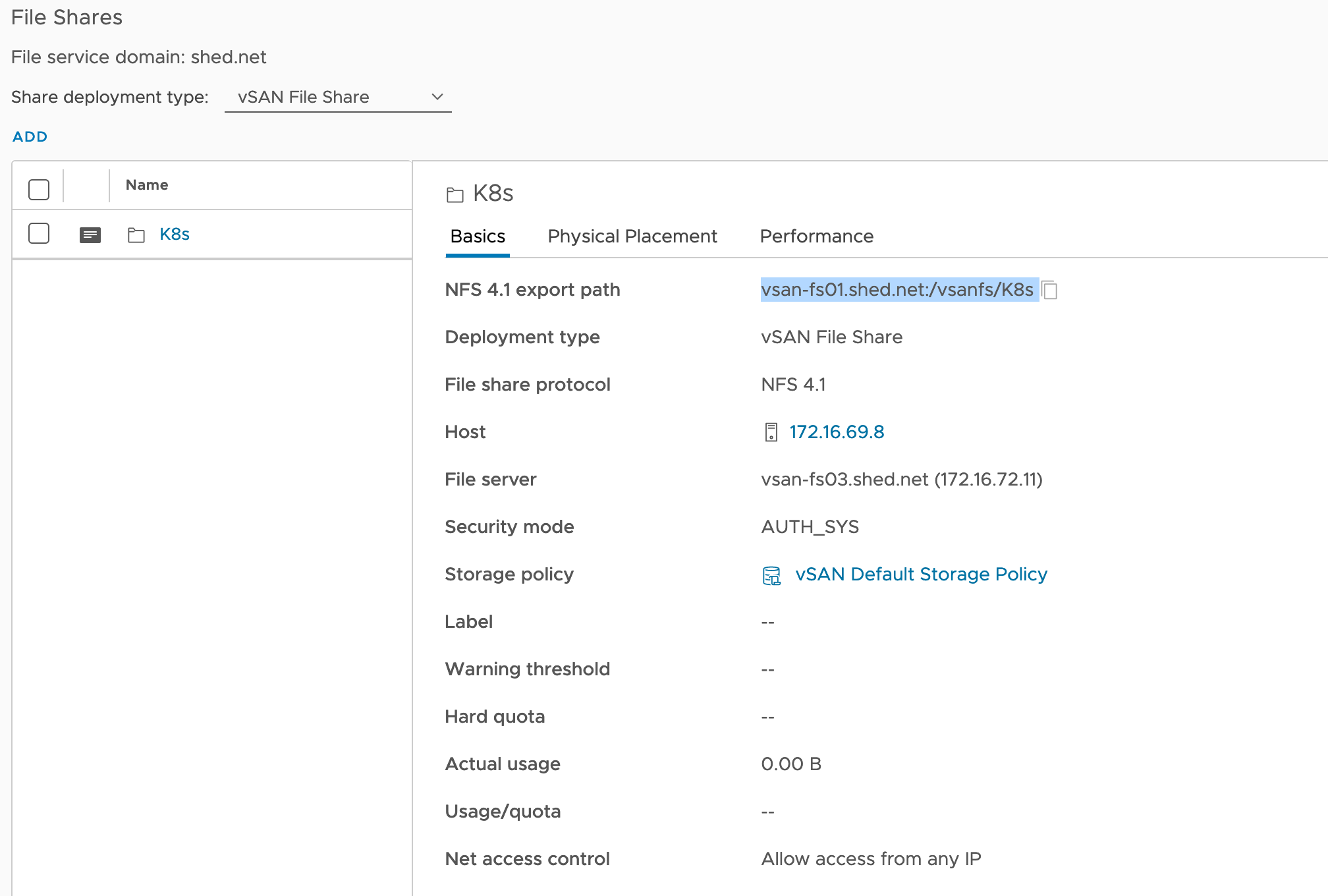The image size is (1328, 896).
Task: Click the host server icon
Action: [x=771, y=432]
